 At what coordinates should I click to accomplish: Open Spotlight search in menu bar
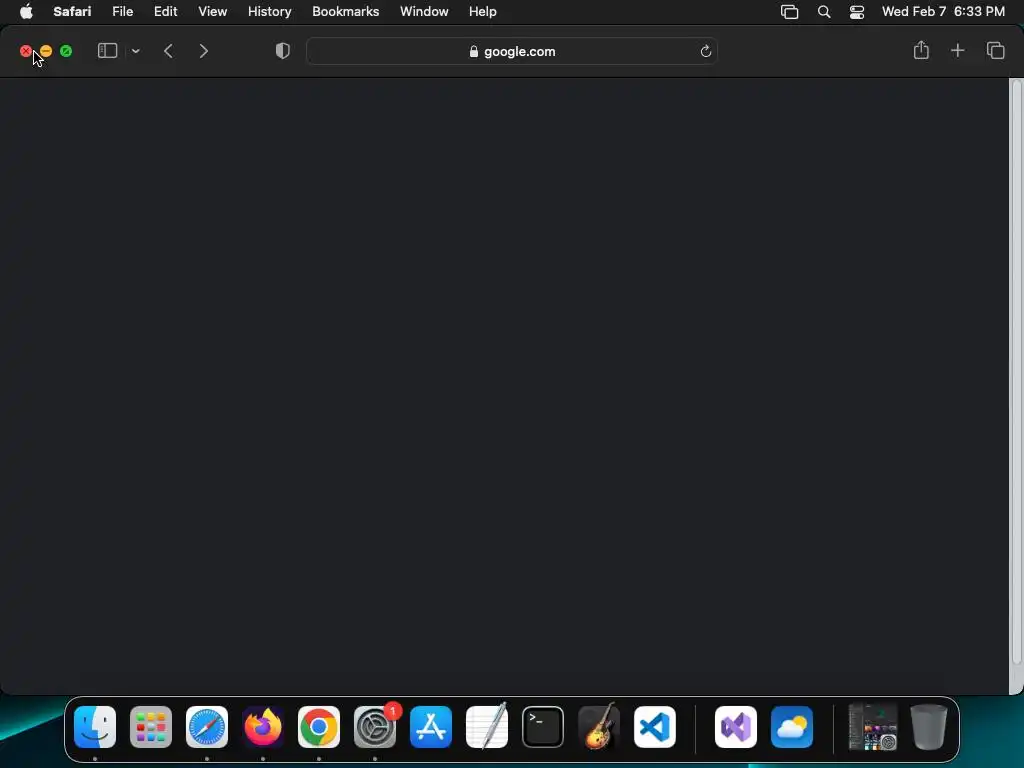pos(824,12)
